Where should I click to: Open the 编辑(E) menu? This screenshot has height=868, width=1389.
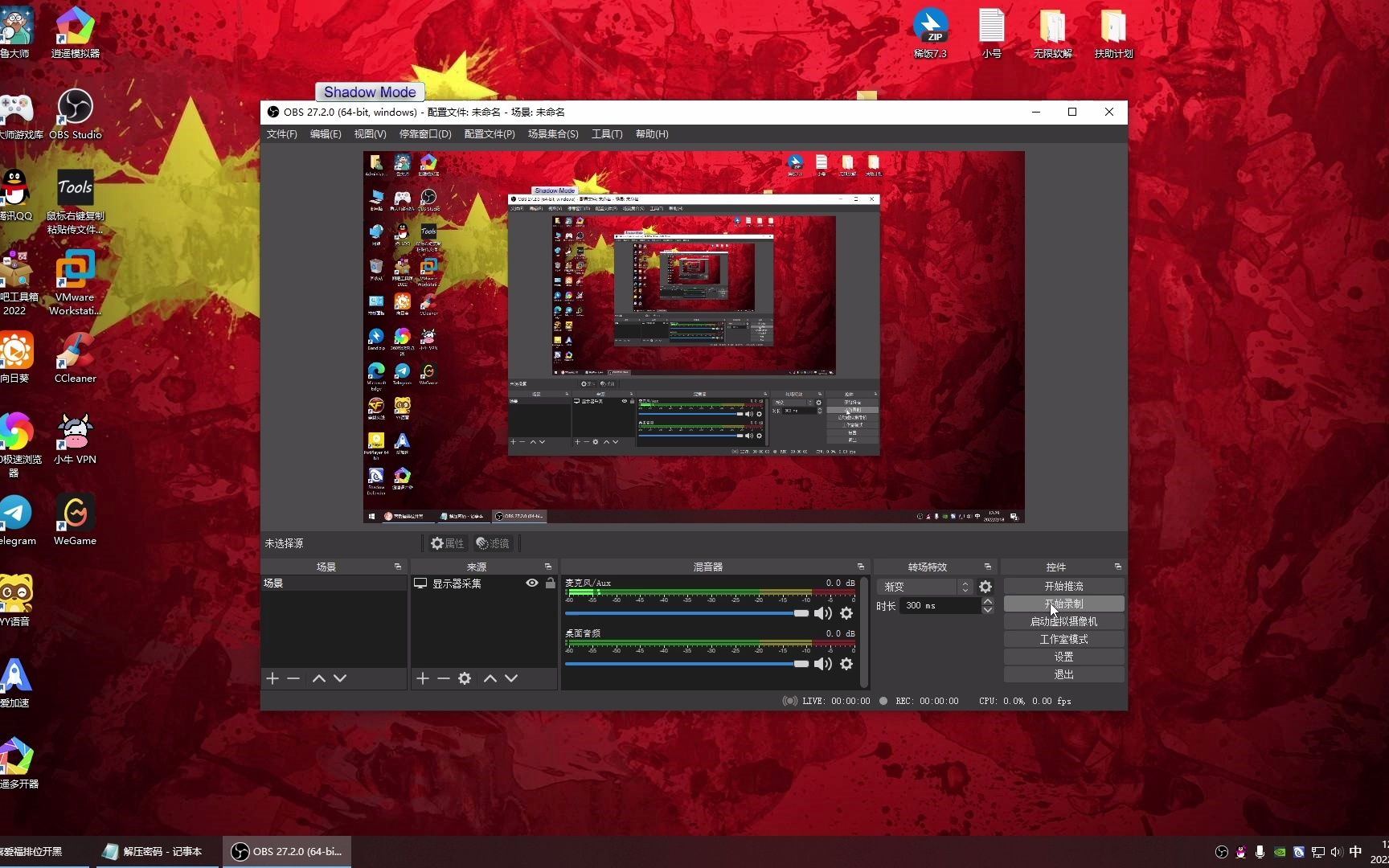(326, 134)
